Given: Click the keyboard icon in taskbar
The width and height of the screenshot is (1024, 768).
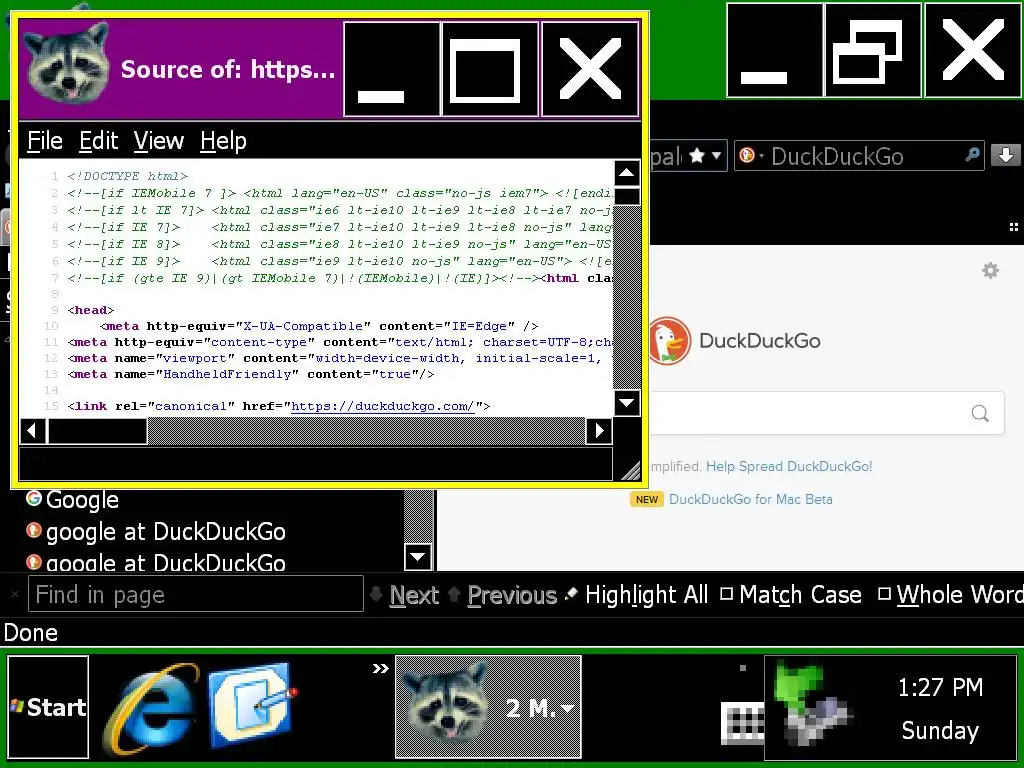Looking at the screenshot, I should (x=742, y=723).
